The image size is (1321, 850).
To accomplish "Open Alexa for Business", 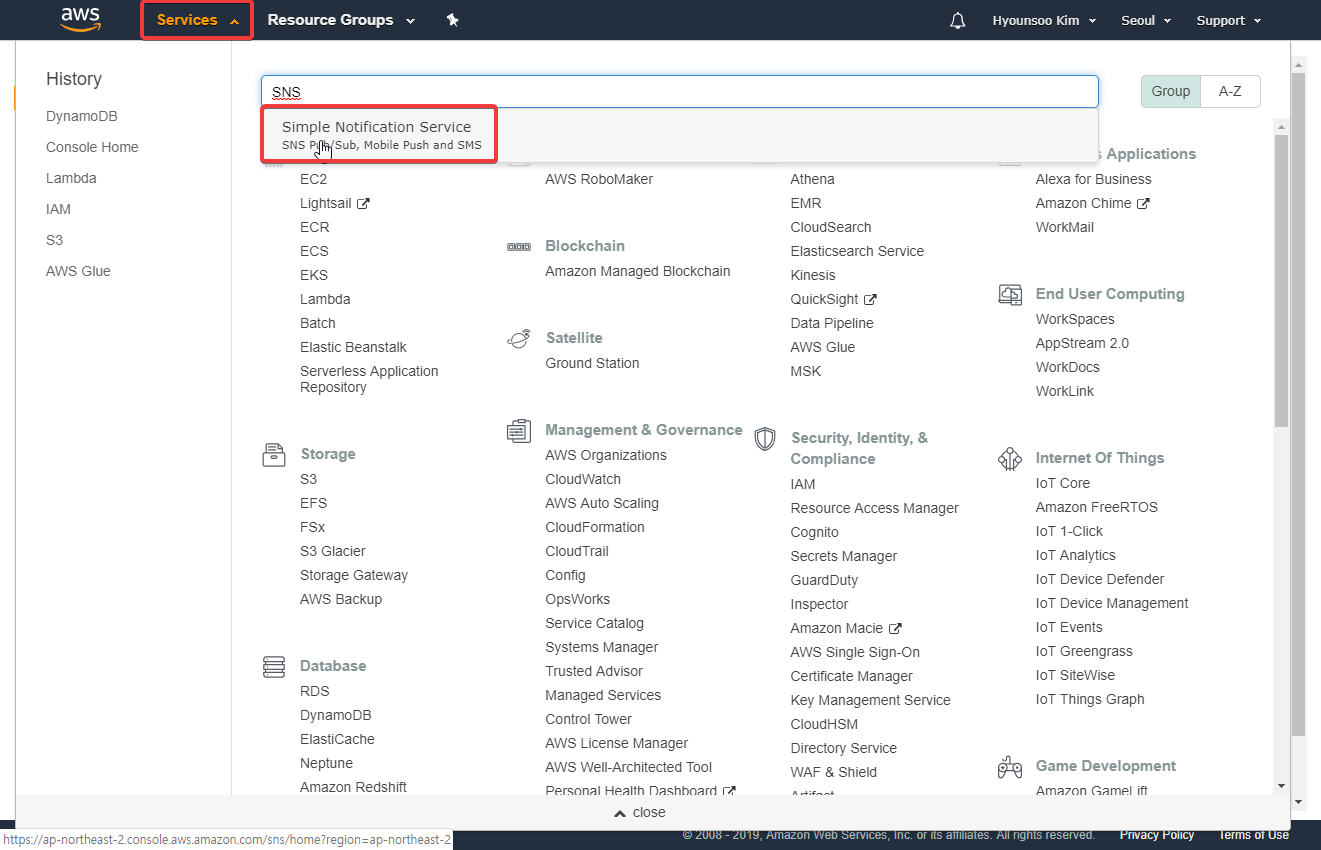I will (1094, 179).
